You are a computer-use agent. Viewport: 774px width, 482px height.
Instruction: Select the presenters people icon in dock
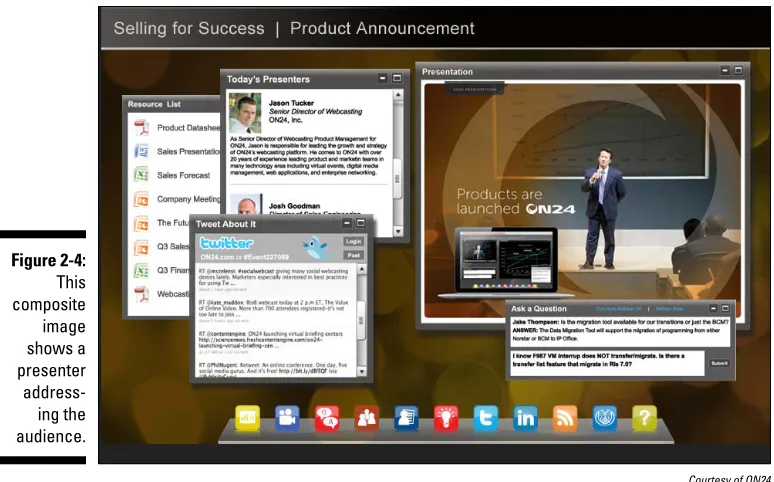(x=366, y=418)
